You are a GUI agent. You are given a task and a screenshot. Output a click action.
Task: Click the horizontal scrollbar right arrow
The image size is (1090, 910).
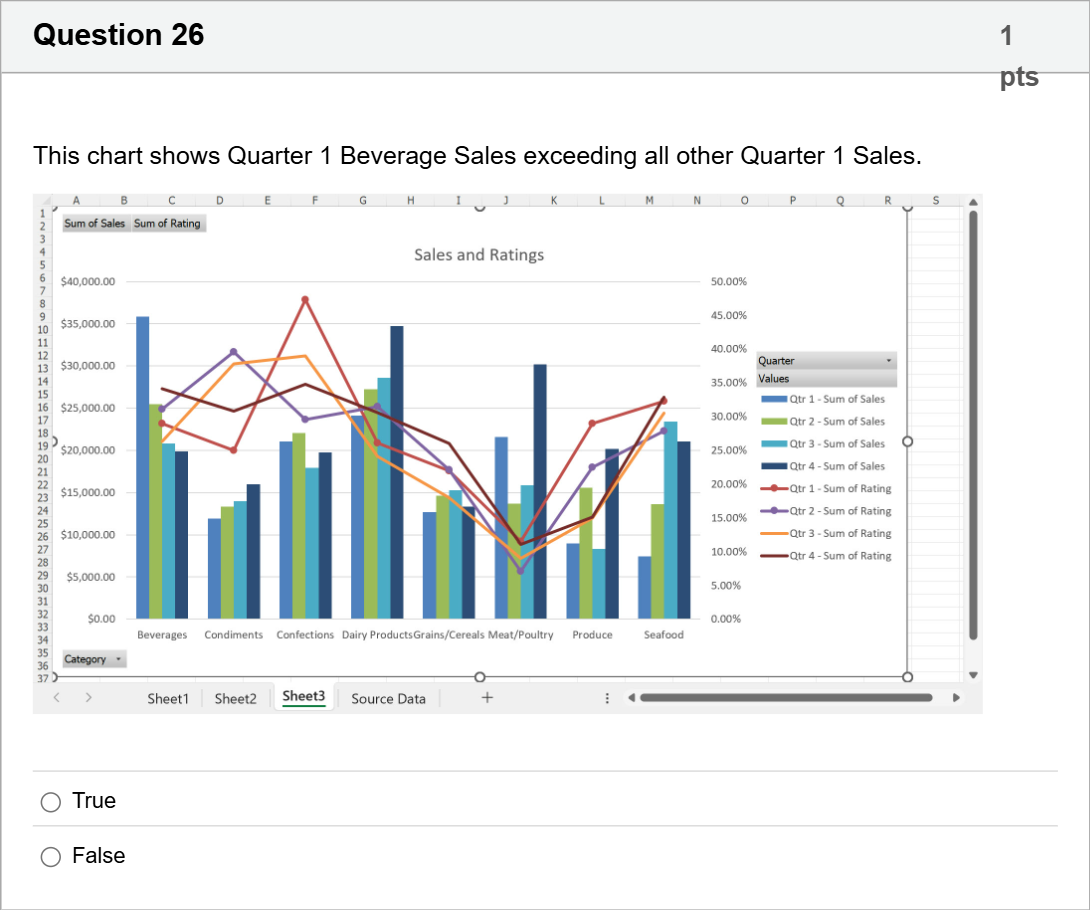tap(957, 697)
